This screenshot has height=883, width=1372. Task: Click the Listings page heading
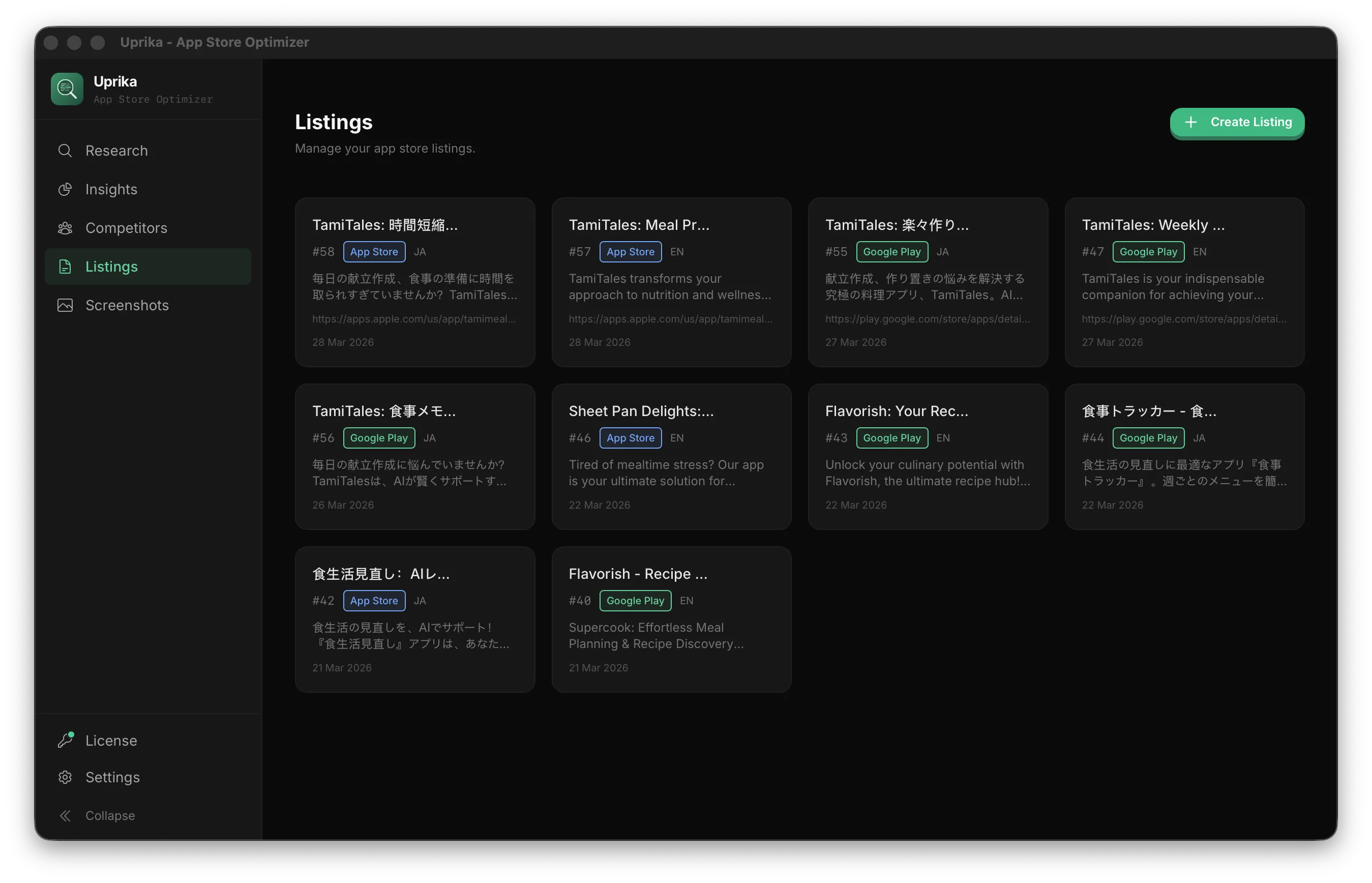tap(334, 122)
